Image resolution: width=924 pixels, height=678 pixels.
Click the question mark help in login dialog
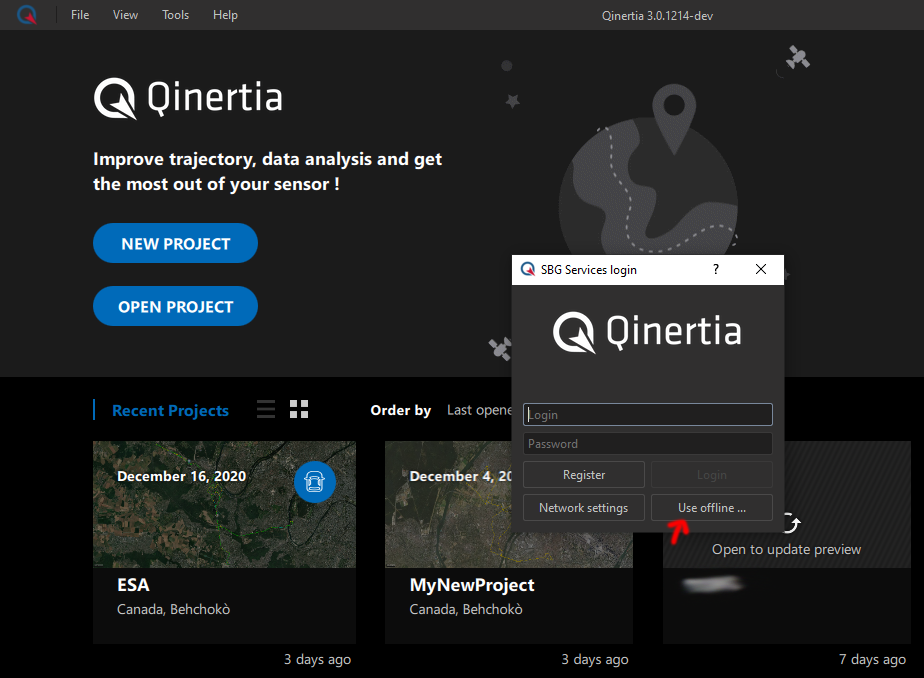pyautogui.click(x=716, y=270)
